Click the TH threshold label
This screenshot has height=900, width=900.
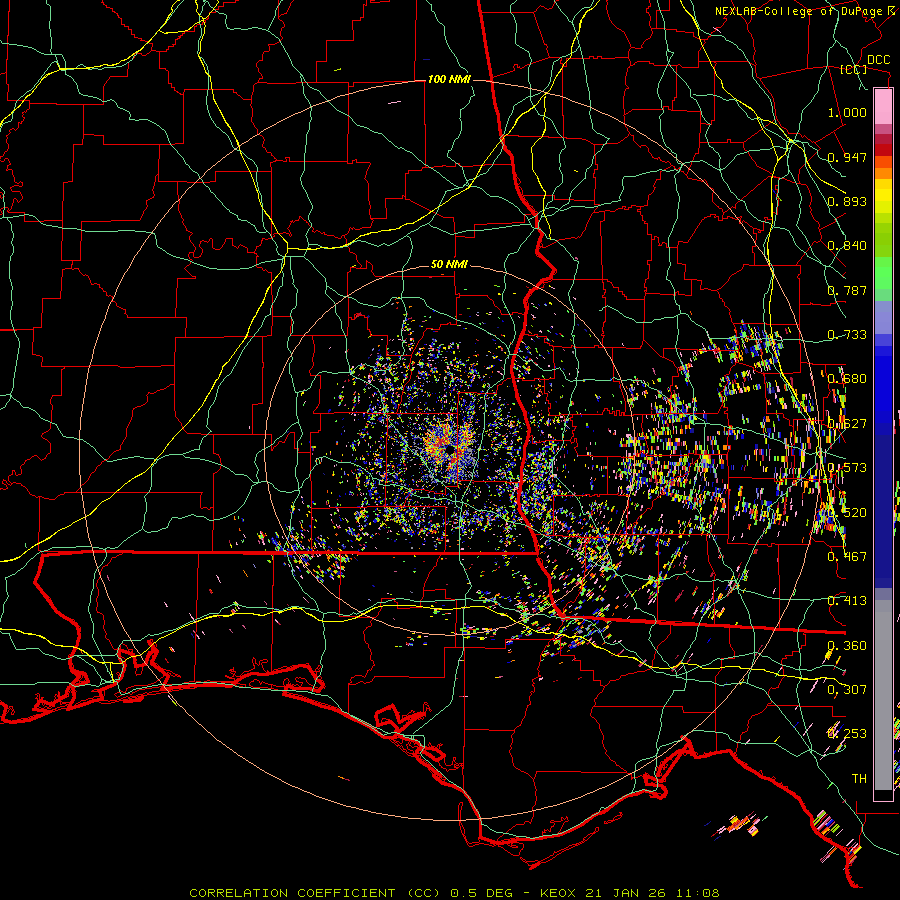click(x=859, y=779)
